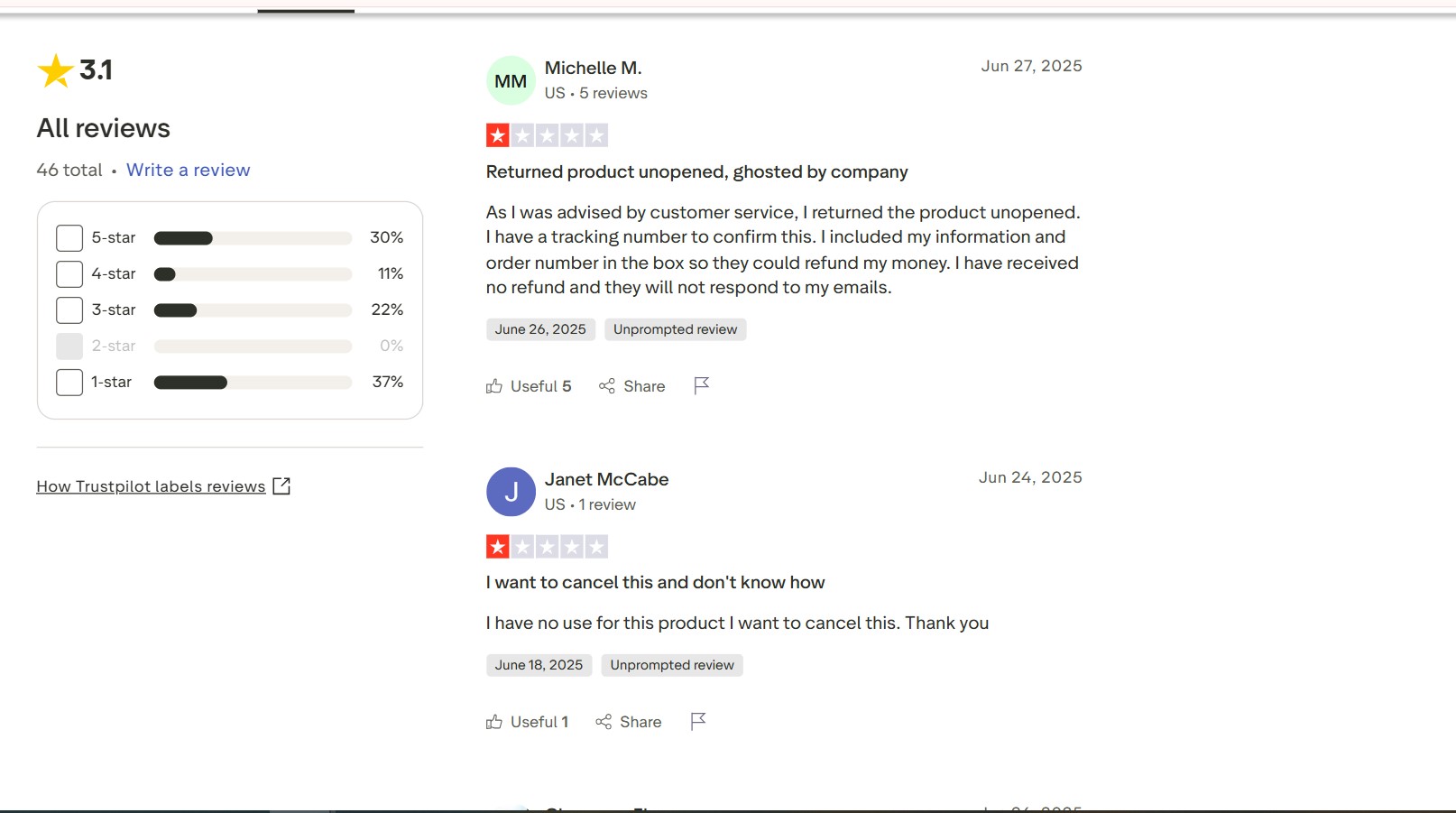Click the thumbs-up icon on Michelle M.'s review
Screen dimensions: 1456x813
coord(494,386)
